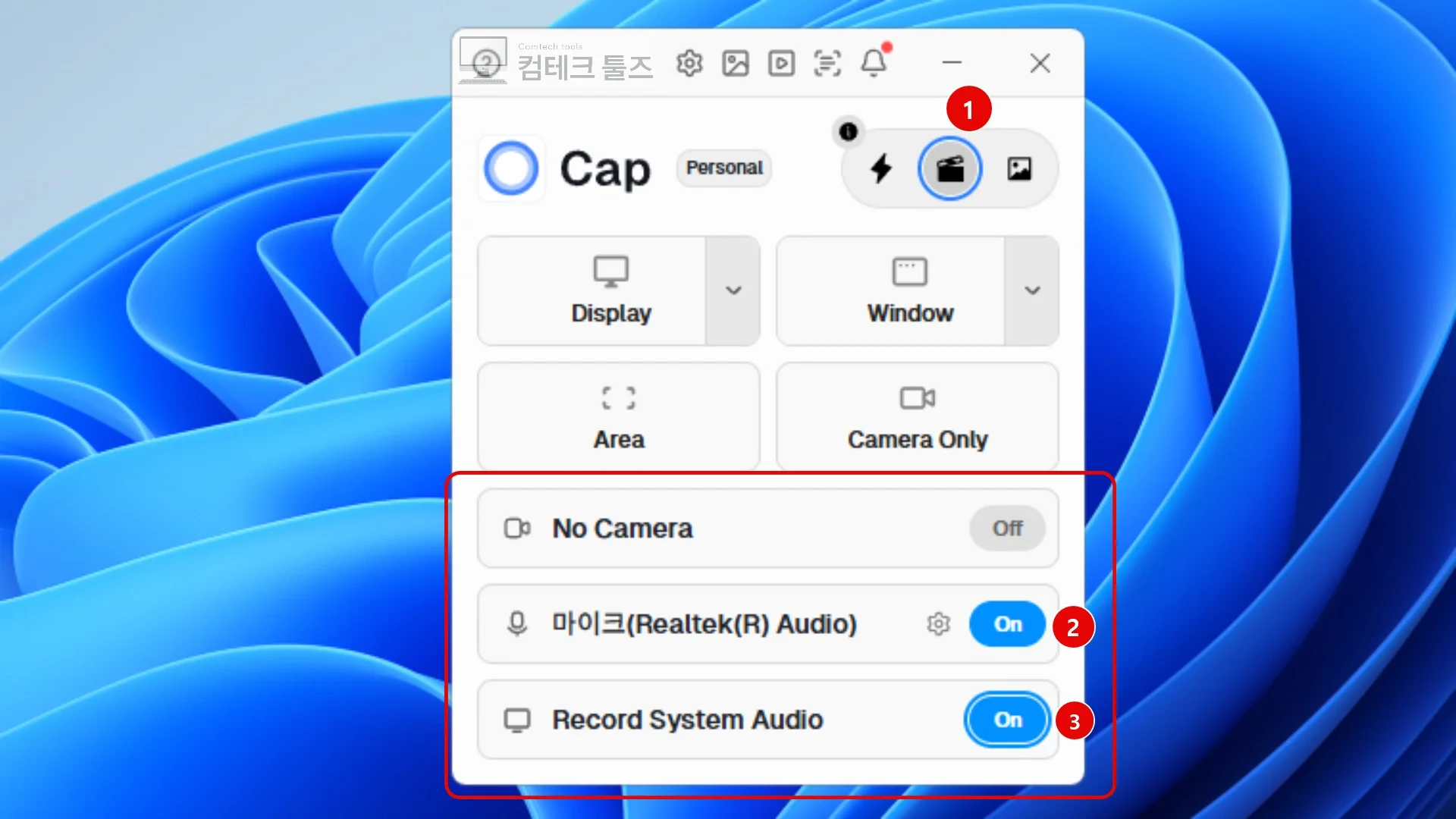1456x819 pixels.
Task: Minimize the Cap window
Action: coord(952,63)
